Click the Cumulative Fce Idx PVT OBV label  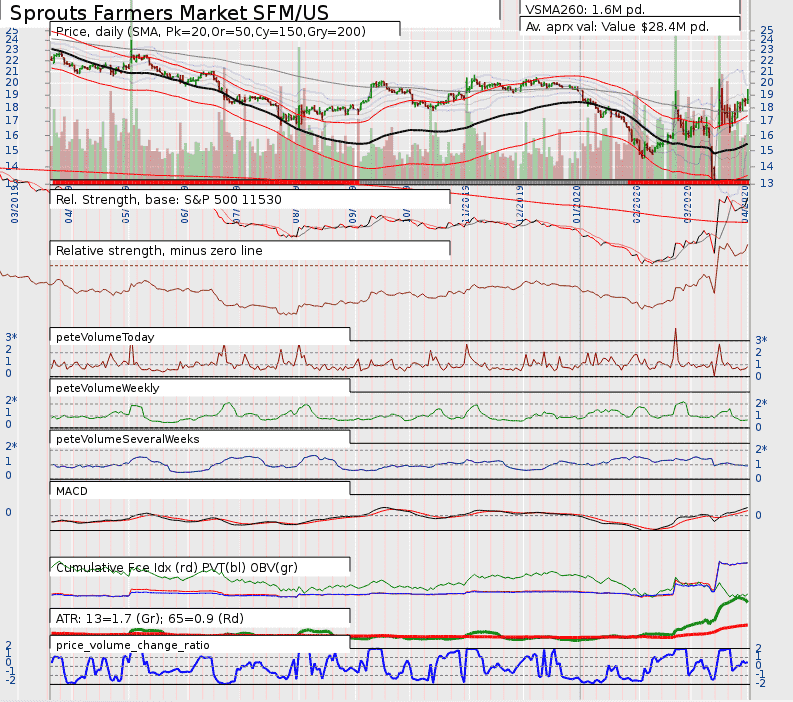[x=177, y=568]
